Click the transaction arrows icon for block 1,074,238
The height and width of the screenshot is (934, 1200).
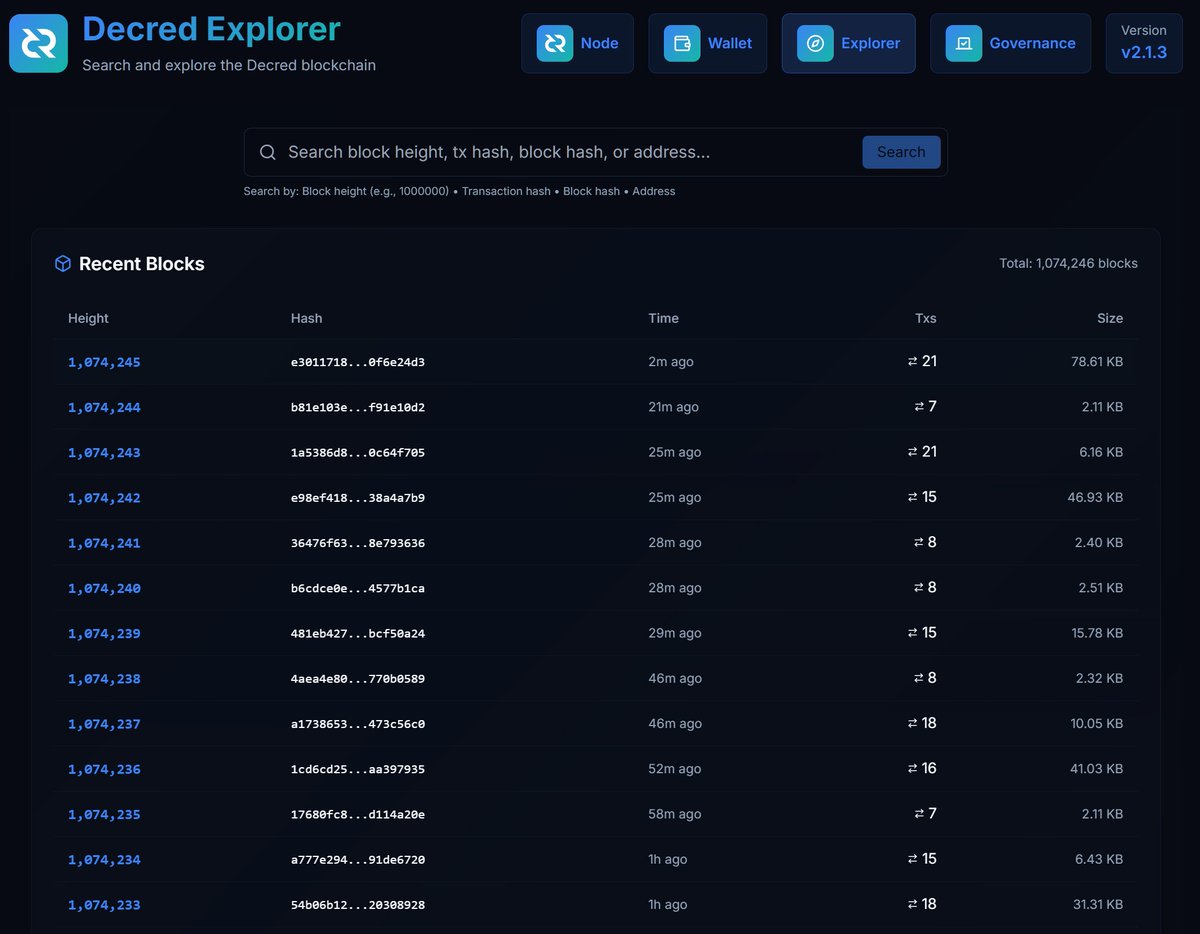(x=919, y=678)
